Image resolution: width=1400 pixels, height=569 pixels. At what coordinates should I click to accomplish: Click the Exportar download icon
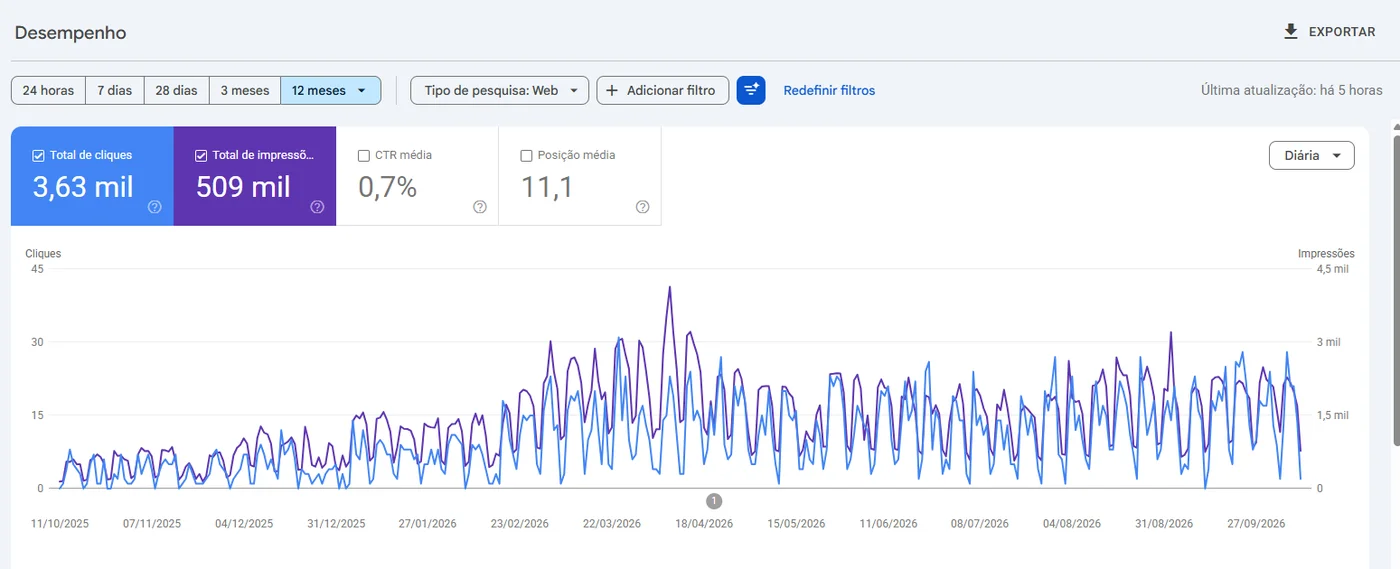pyautogui.click(x=1291, y=32)
